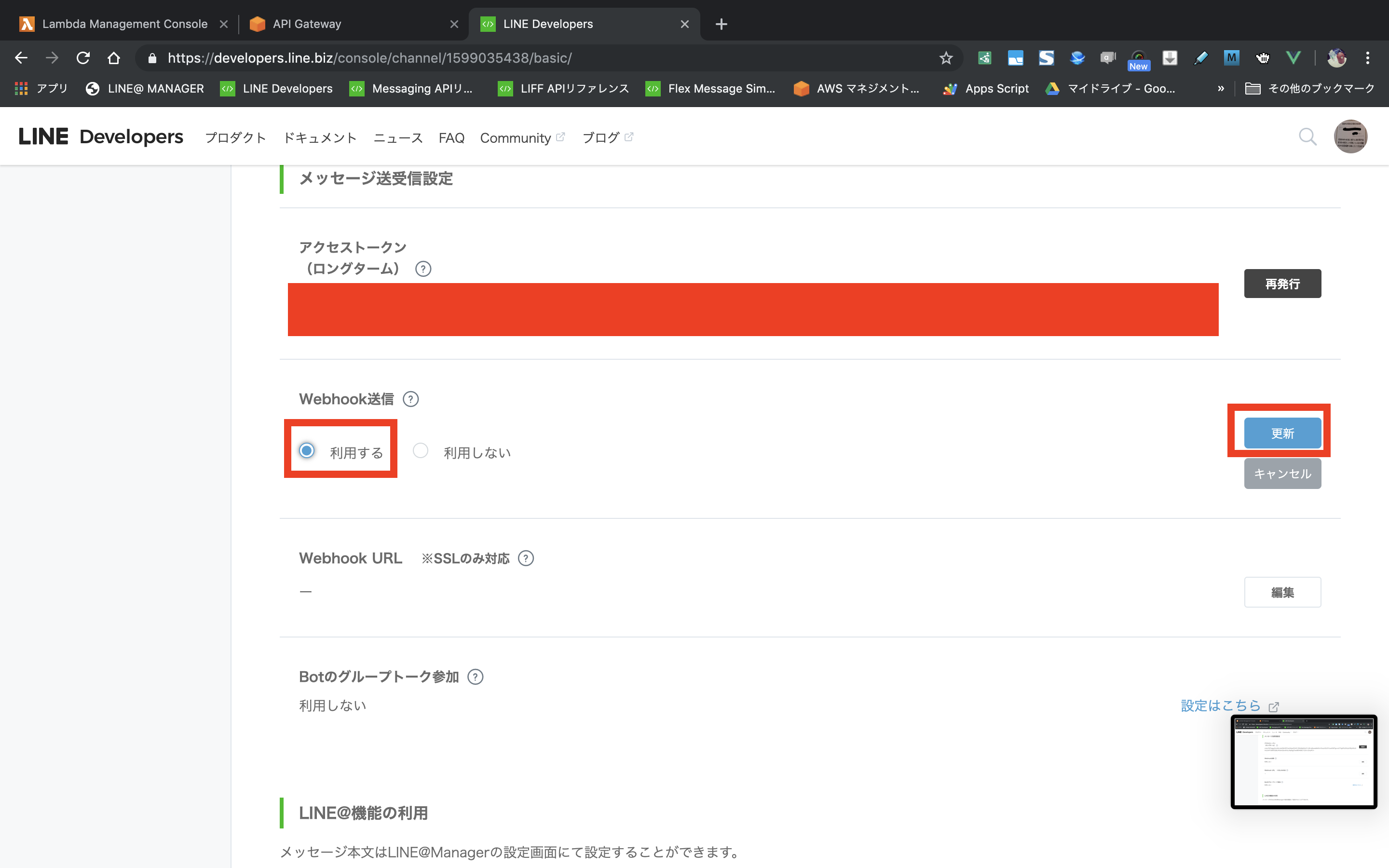Click the help icon next to アクセストークン
Image resolution: width=1389 pixels, height=868 pixels.
[423, 269]
